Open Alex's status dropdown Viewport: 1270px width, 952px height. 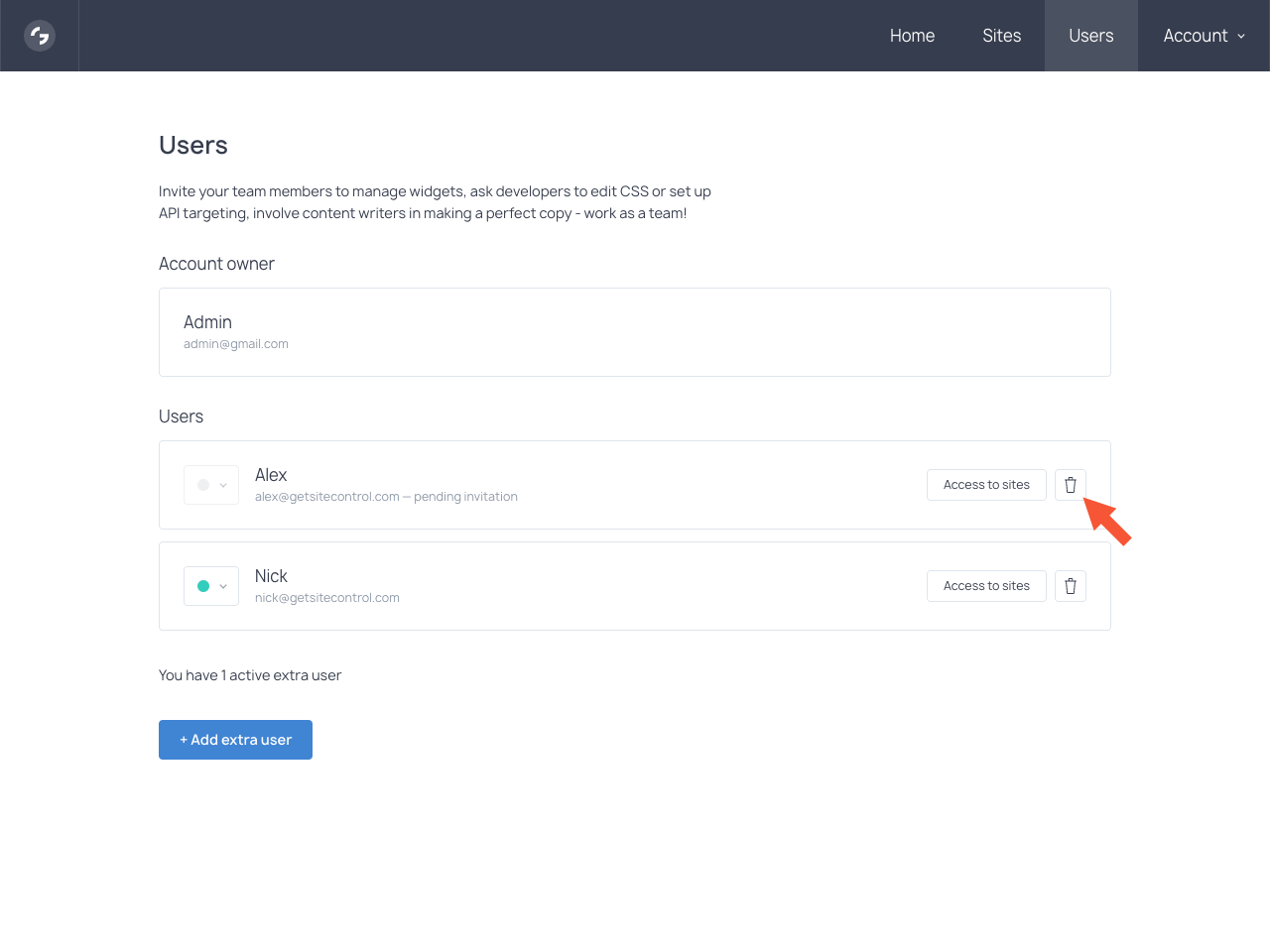coord(211,485)
